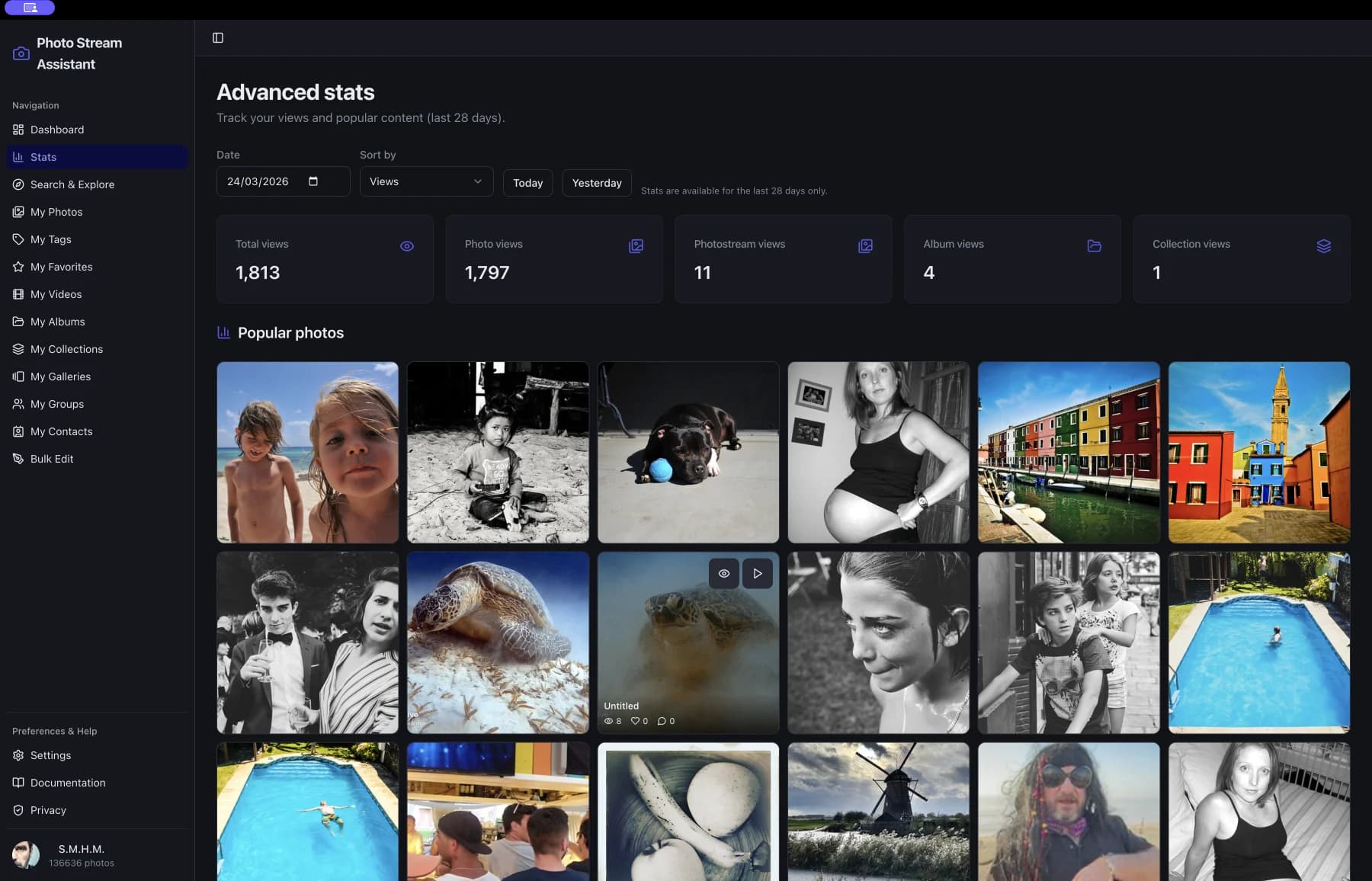Open the calendar picker in the Date field

pos(313,181)
